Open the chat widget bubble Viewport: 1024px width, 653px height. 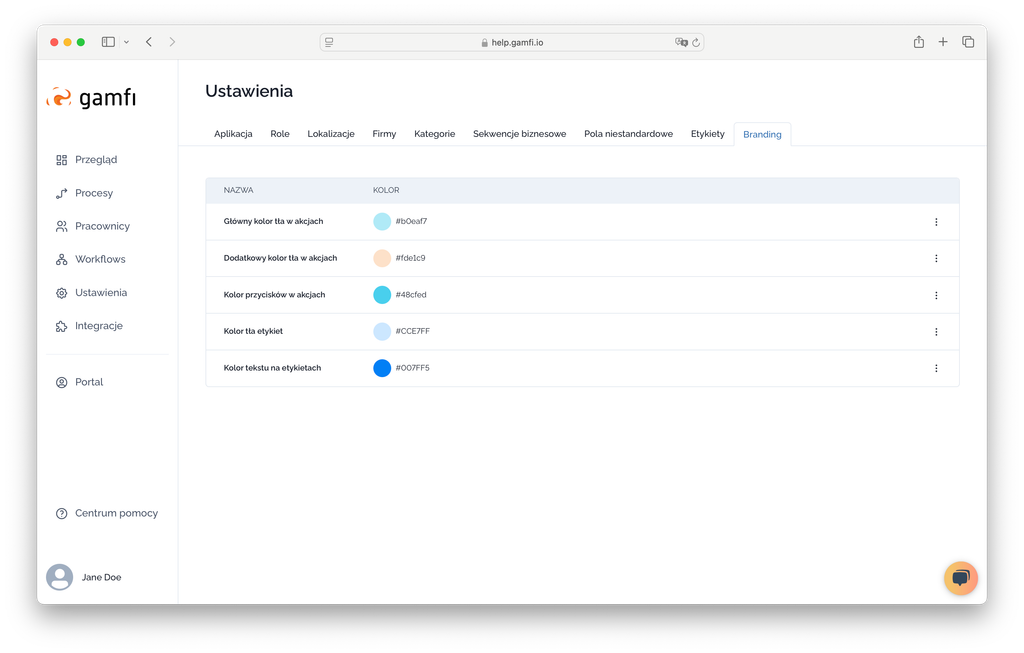coord(960,578)
